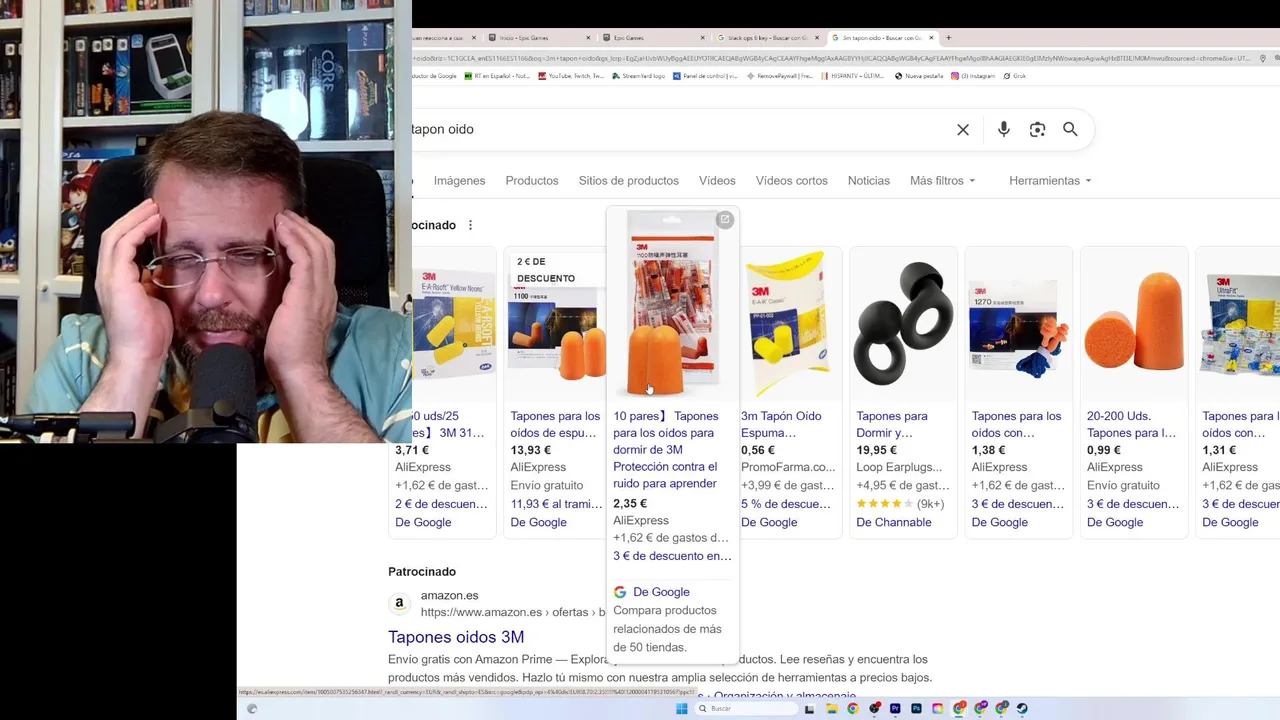Open the product popup in new window icon
1280x720 pixels.
(x=725, y=220)
